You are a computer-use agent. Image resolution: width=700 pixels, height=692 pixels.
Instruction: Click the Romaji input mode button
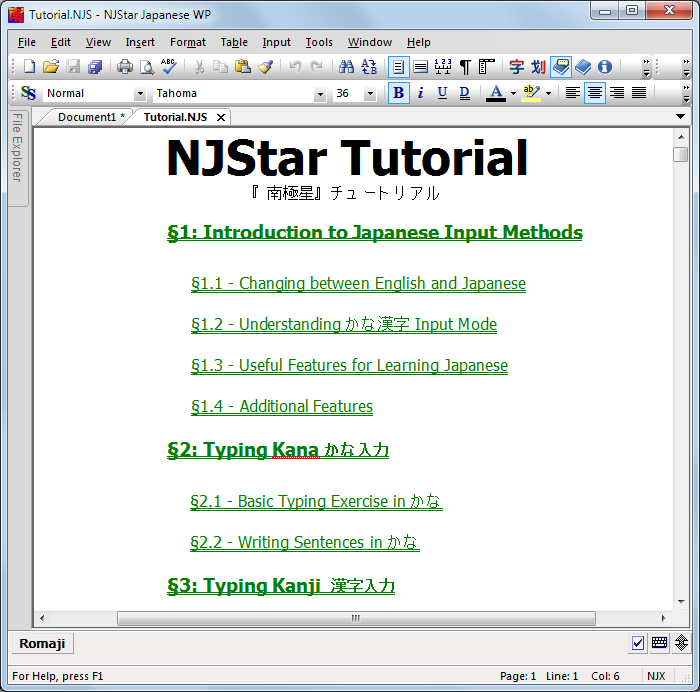coord(42,643)
